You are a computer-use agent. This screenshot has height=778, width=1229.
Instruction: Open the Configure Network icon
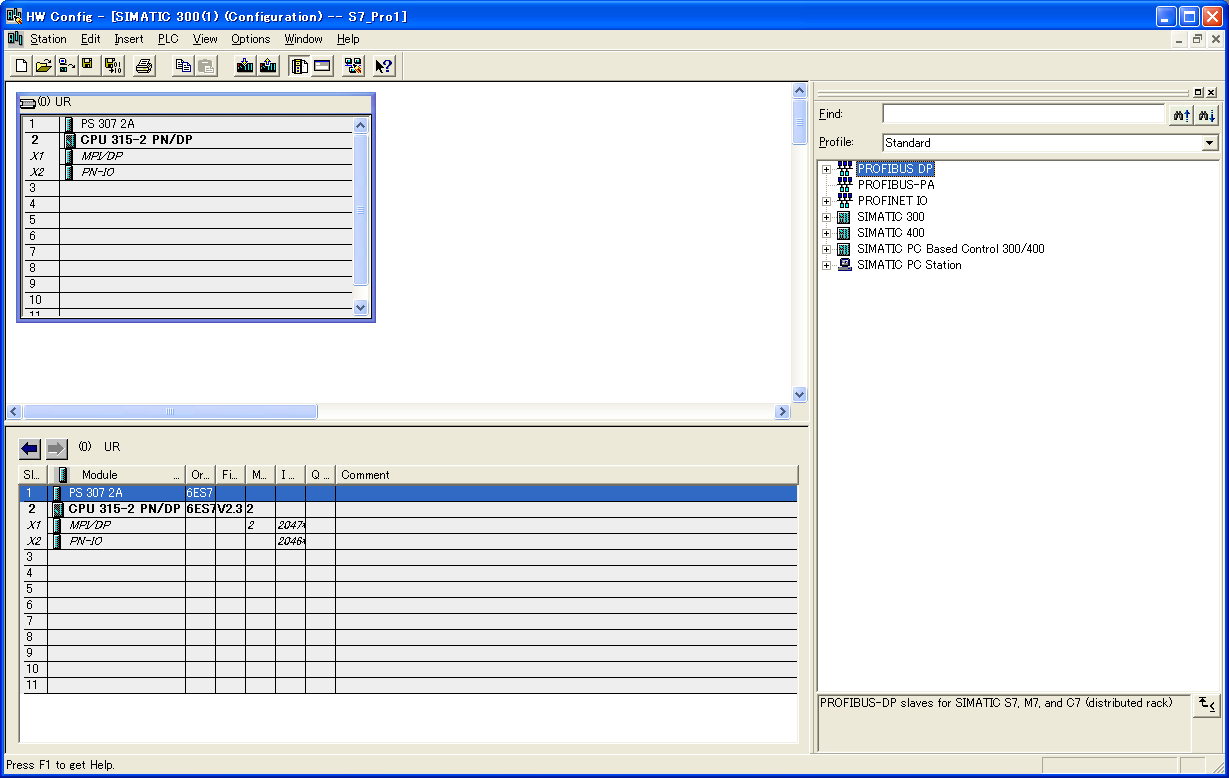point(353,66)
